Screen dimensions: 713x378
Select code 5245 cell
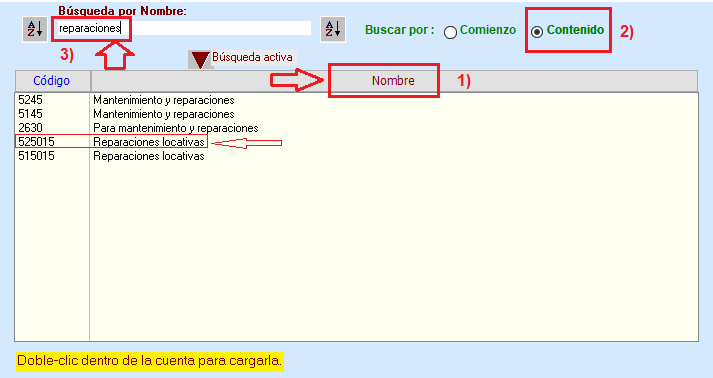(x=30, y=100)
